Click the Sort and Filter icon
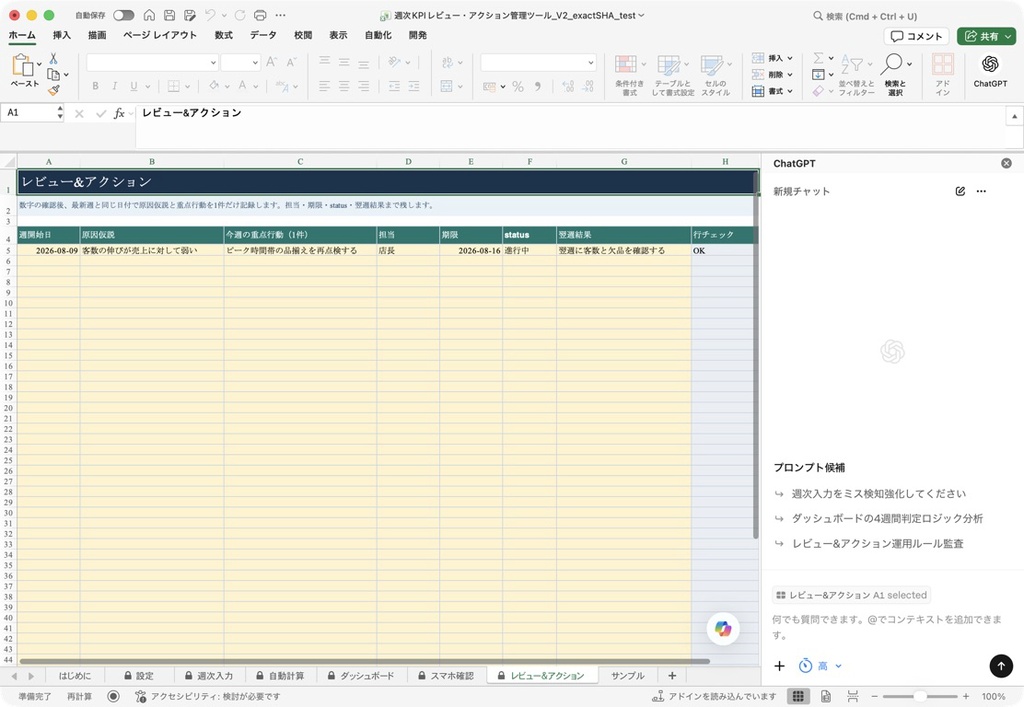The height and width of the screenshot is (707, 1024). 852,65
